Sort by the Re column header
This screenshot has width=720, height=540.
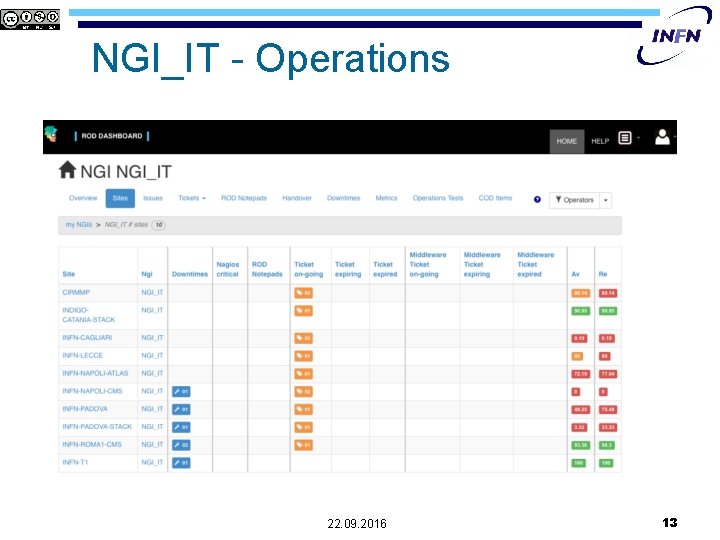603,274
